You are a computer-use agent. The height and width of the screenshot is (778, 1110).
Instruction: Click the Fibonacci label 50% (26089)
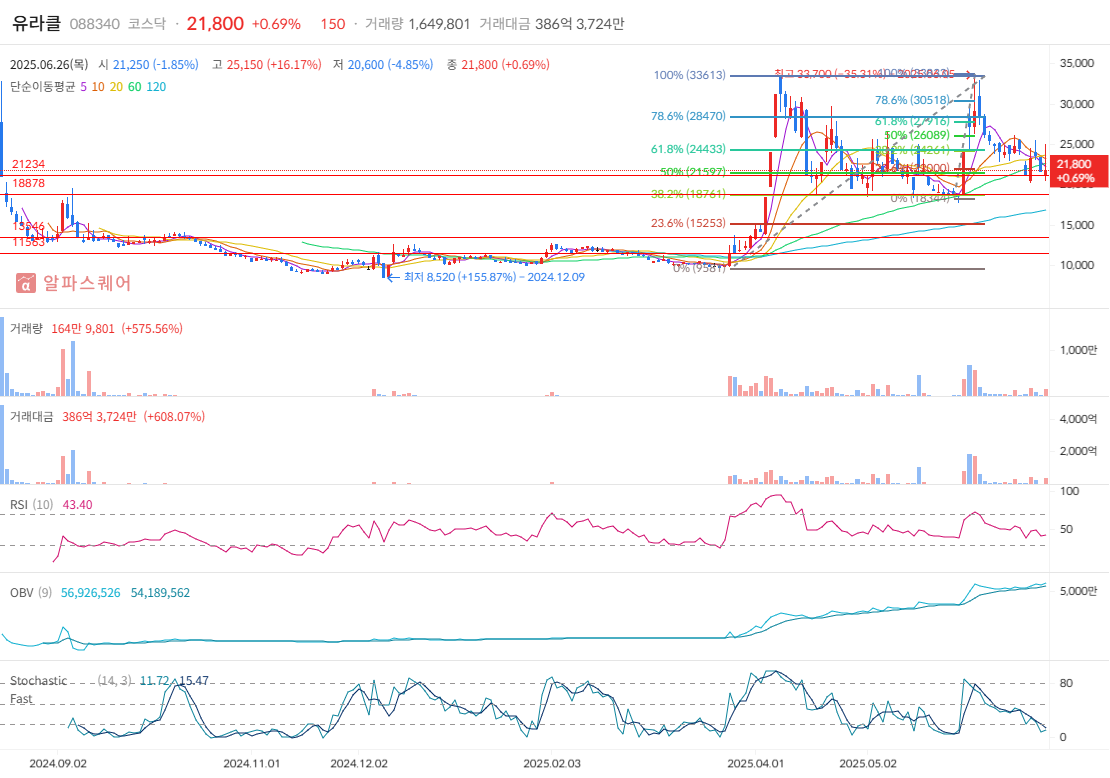tap(917, 135)
